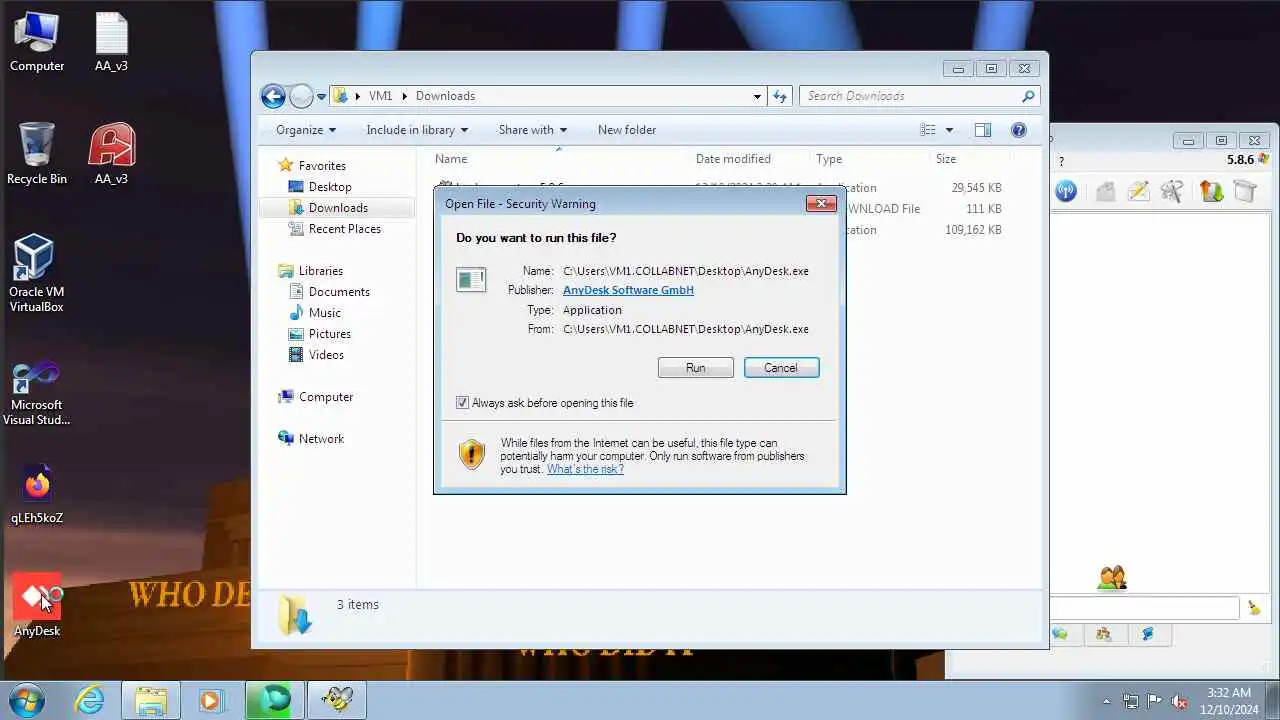Refresh the Downloads folder address bar
This screenshot has width=1280, height=720.
point(780,96)
